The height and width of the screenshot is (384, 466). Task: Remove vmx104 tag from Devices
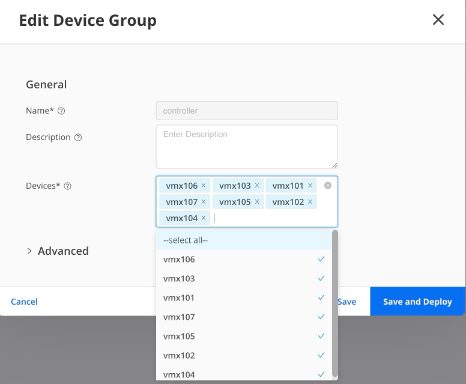click(203, 218)
